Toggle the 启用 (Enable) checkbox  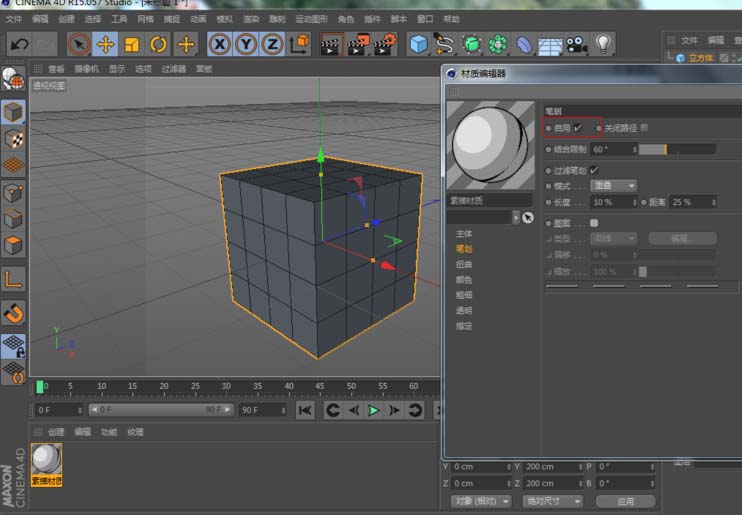pos(578,128)
